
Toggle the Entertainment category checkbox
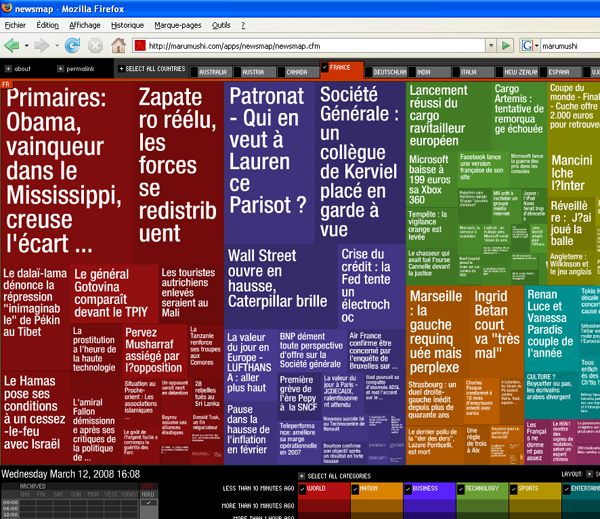[x=566, y=489]
